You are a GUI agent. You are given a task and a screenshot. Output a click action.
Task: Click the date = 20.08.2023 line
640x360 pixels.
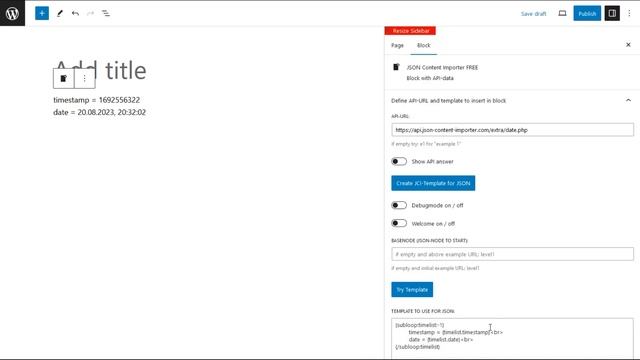[x=100, y=112]
